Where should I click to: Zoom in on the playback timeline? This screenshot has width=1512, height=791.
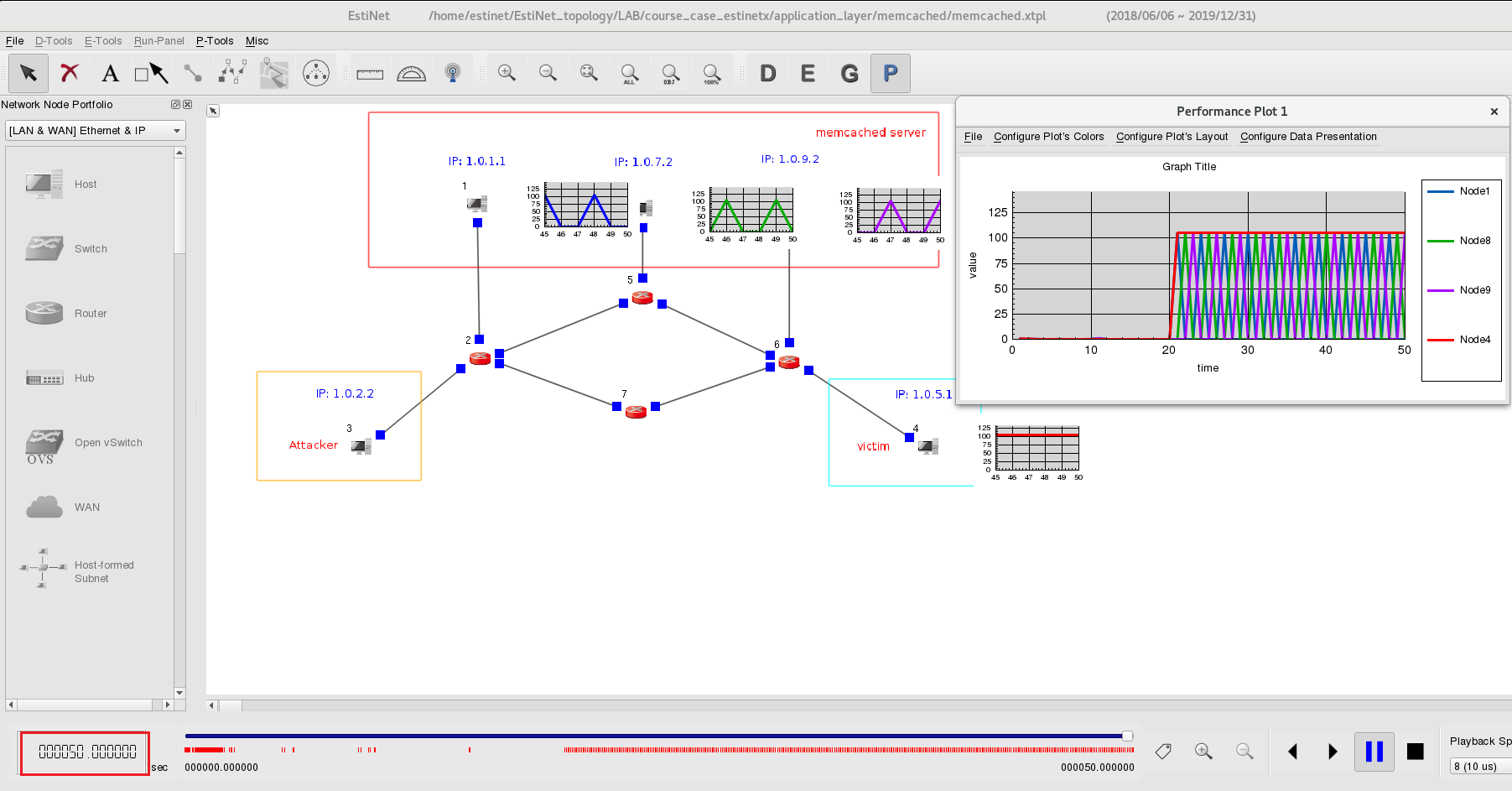(x=1203, y=752)
